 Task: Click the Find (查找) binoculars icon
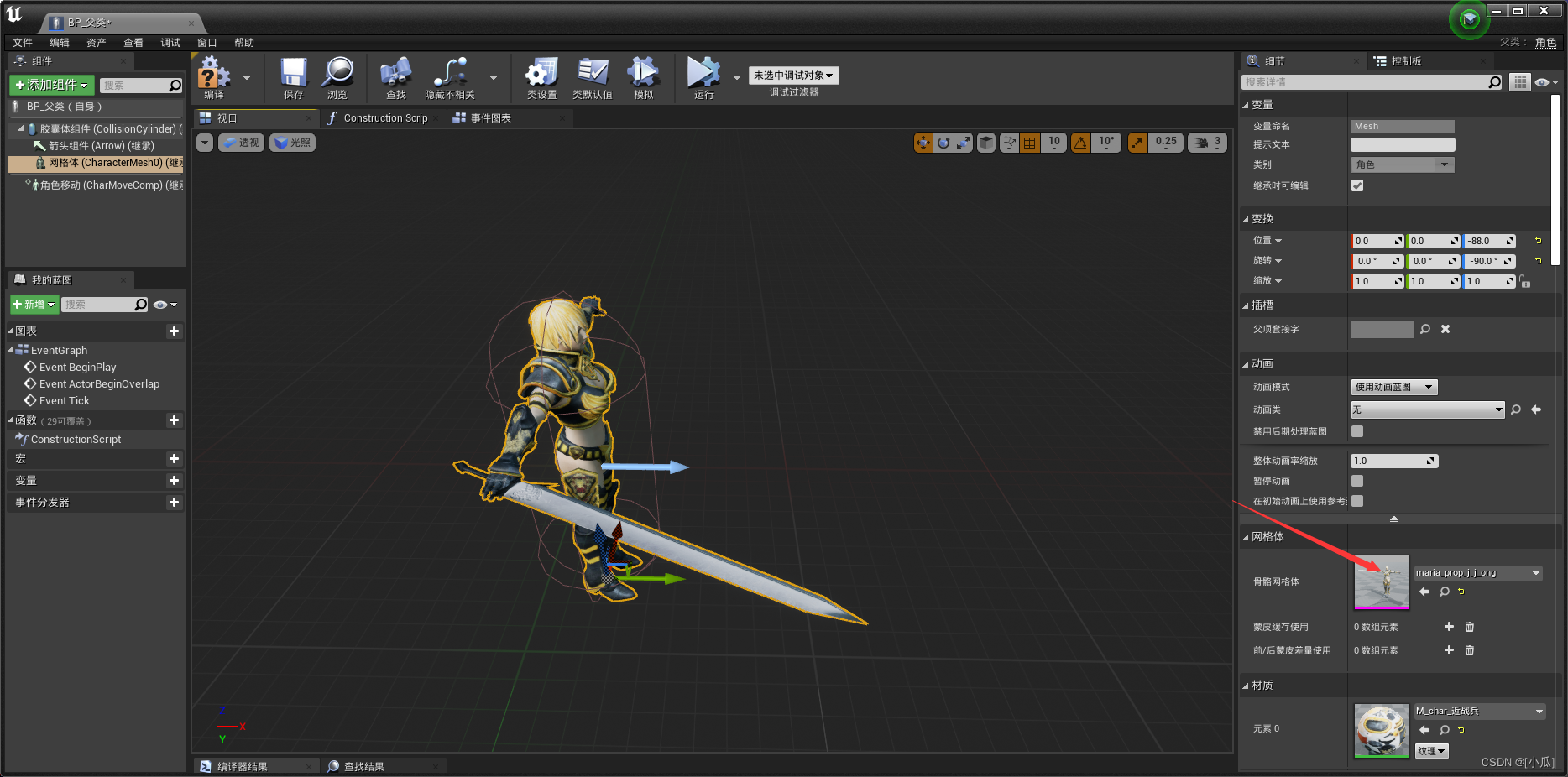[395, 74]
